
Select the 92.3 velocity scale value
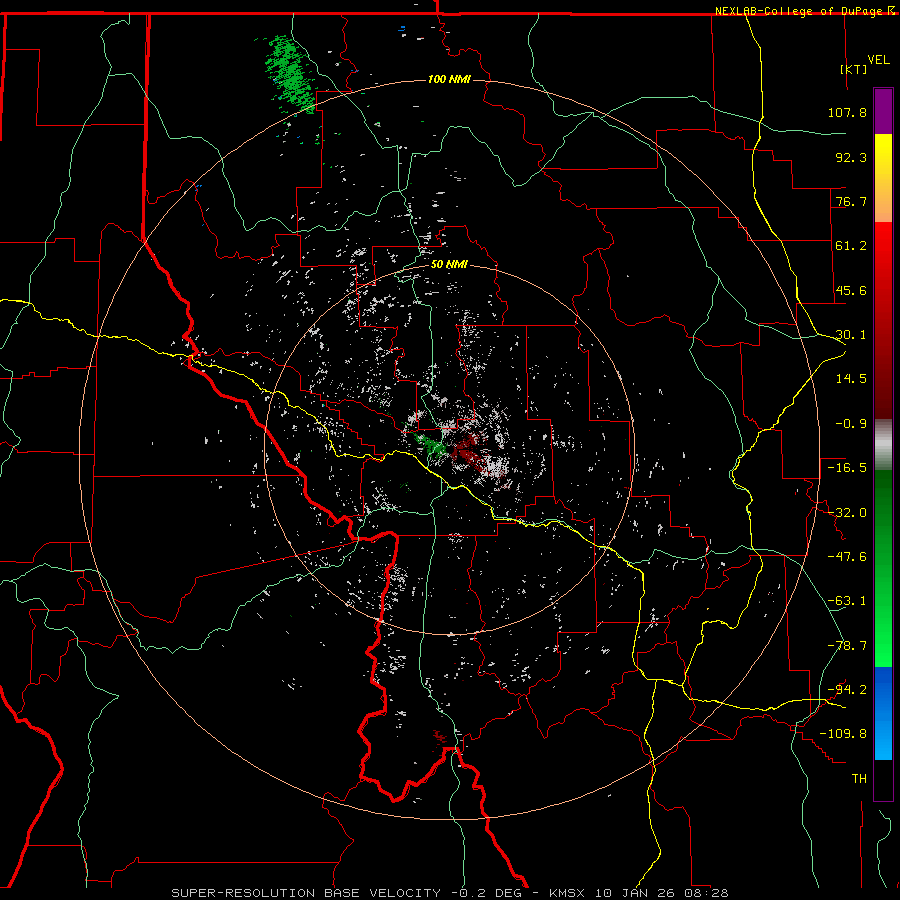pos(851,157)
